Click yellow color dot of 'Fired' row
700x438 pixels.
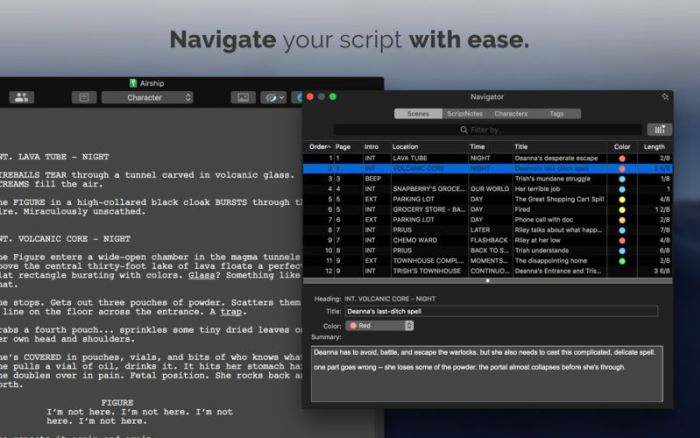pyautogui.click(x=622, y=210)
